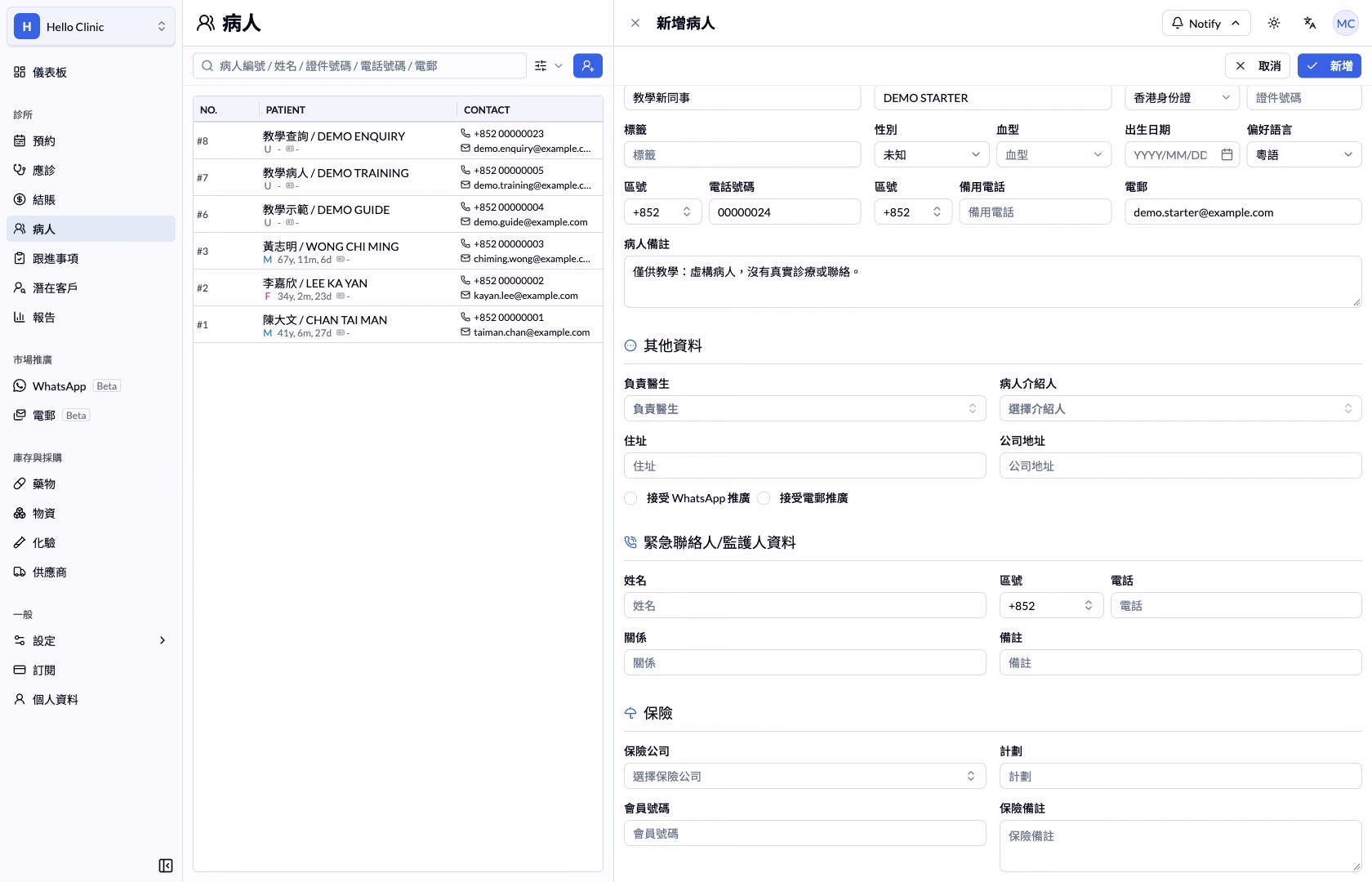
Task: Open the 電郵 Beta marketing page
Action: pos(91,415)
